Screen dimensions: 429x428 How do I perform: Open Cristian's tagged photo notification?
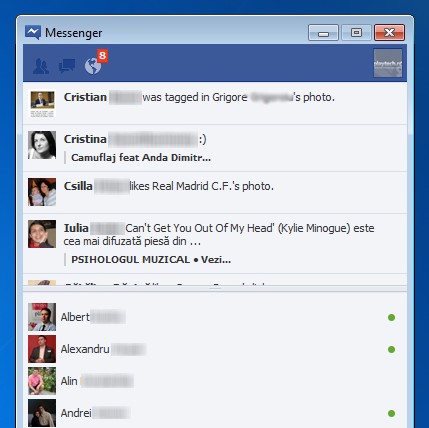(x=215, y=104)
